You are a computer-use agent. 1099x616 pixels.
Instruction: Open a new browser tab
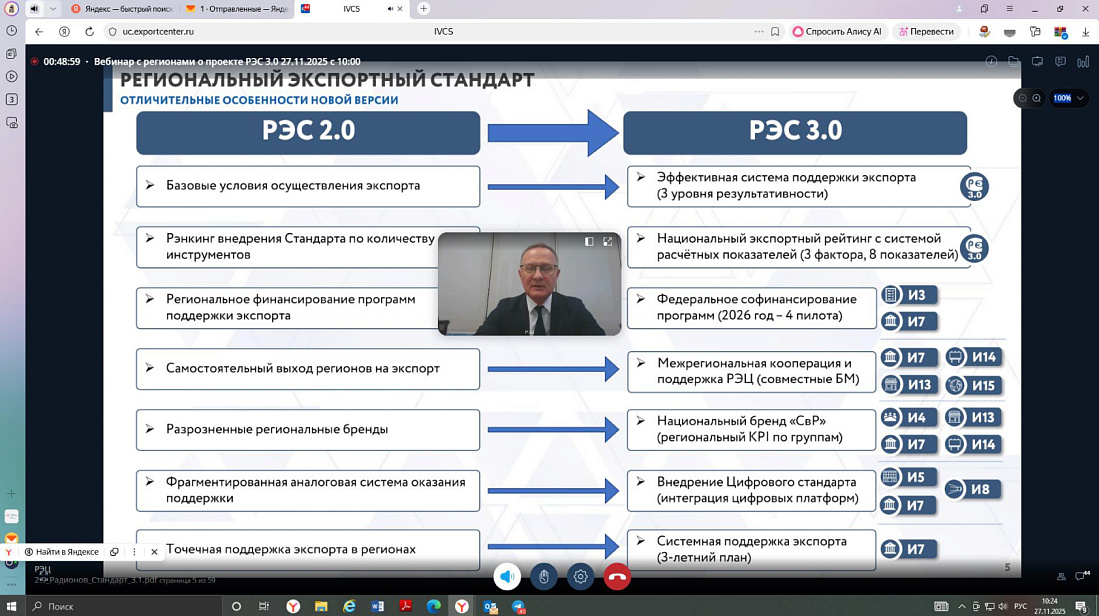424,9
